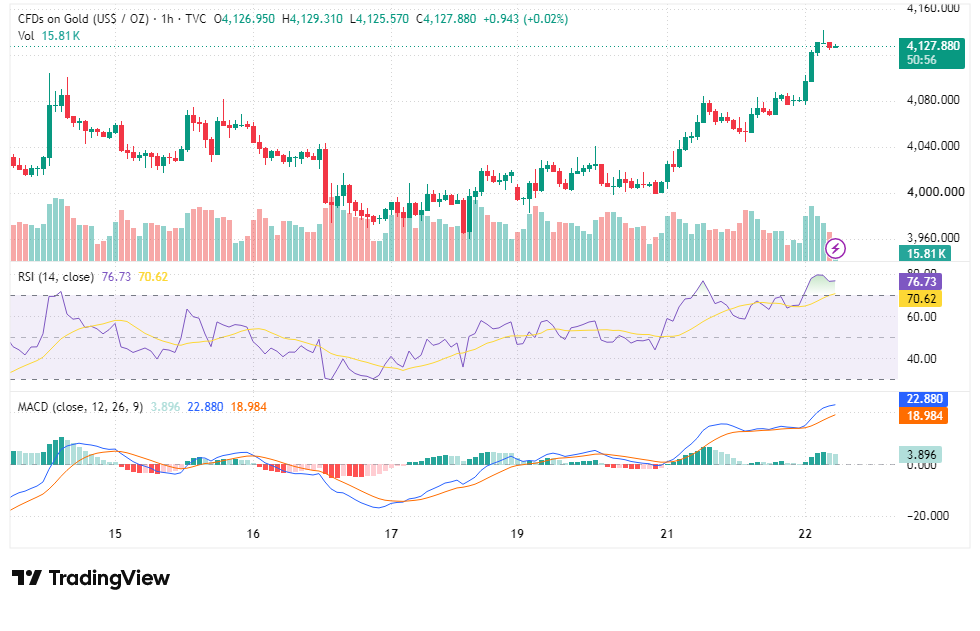
Task: Select the purple 76.73 RSI value label
Action: 920,282
